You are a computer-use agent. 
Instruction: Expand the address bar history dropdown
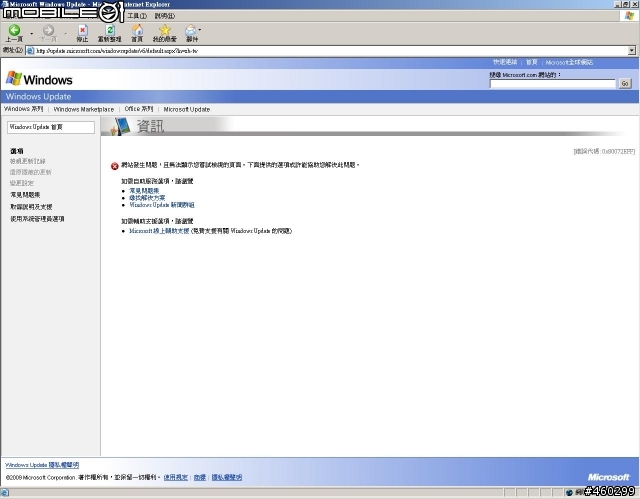(632, 51)
